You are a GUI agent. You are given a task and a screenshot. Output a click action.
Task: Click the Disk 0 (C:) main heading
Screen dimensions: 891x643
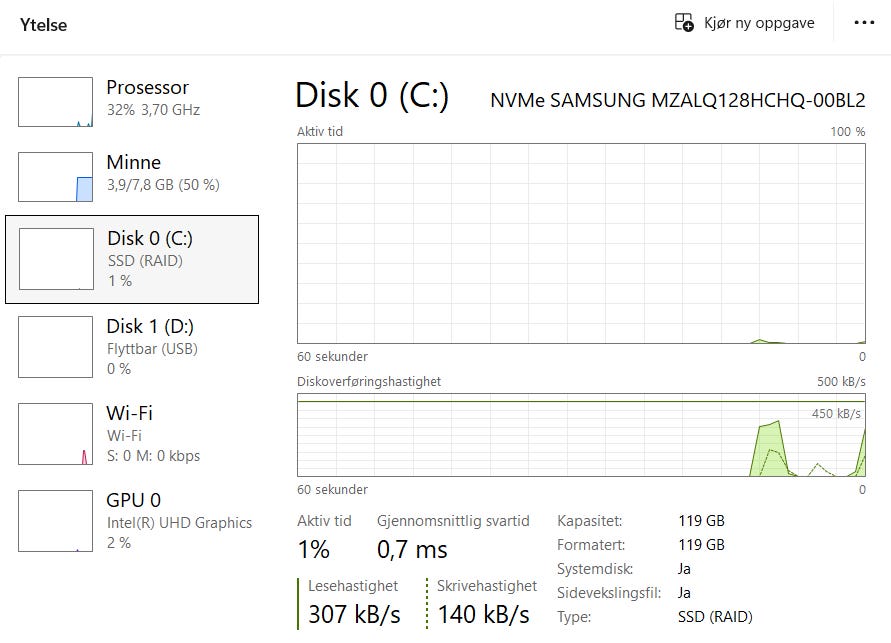(x=372, y=96)
